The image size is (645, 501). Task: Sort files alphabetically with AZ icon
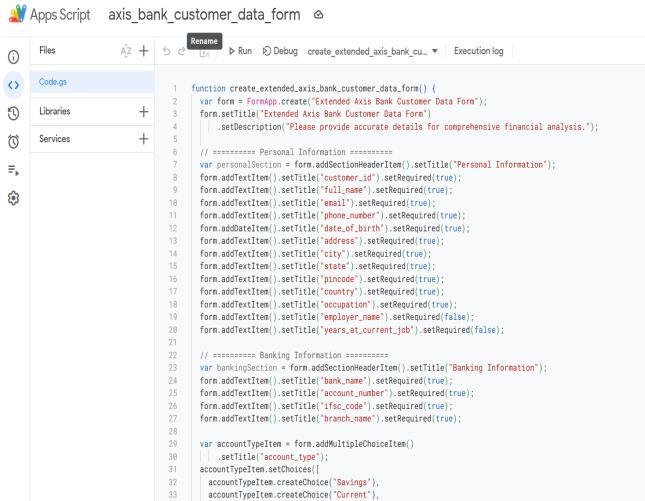pyautogui.click(x=126, y=51)
